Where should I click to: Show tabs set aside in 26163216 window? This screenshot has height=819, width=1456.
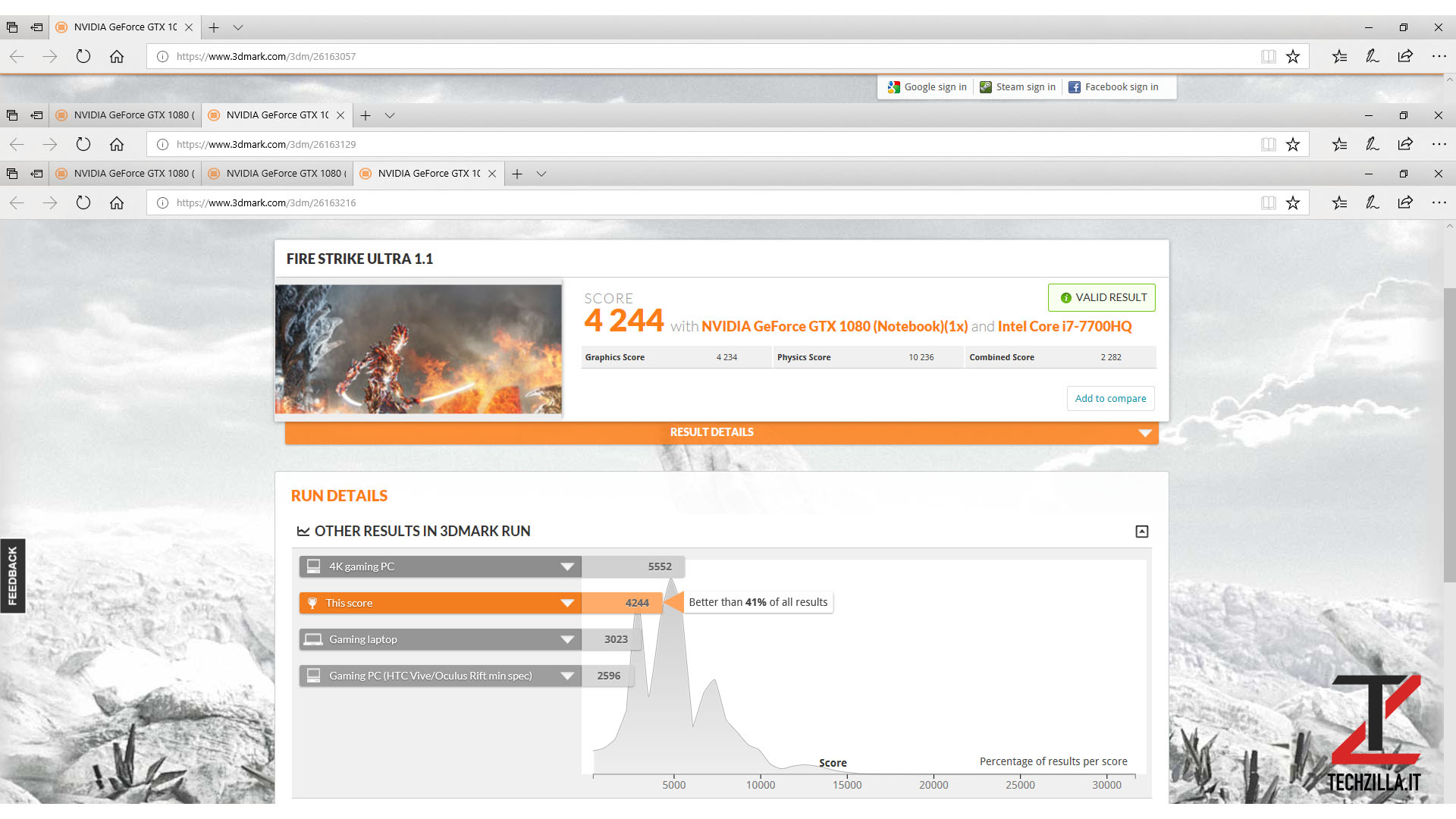click(12, 174)
